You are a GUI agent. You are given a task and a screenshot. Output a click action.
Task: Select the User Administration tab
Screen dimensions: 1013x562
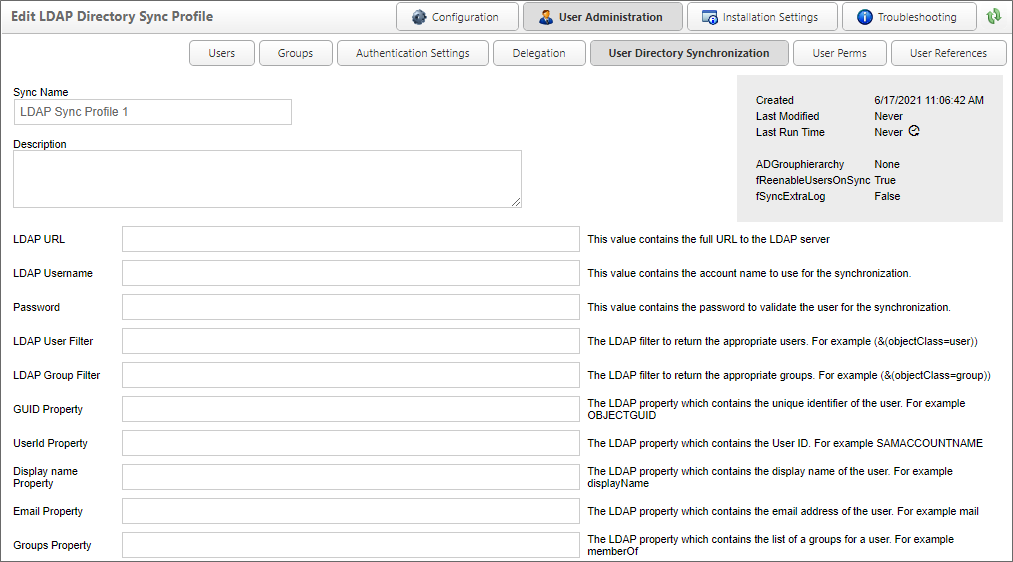click(x=602, y=17)
